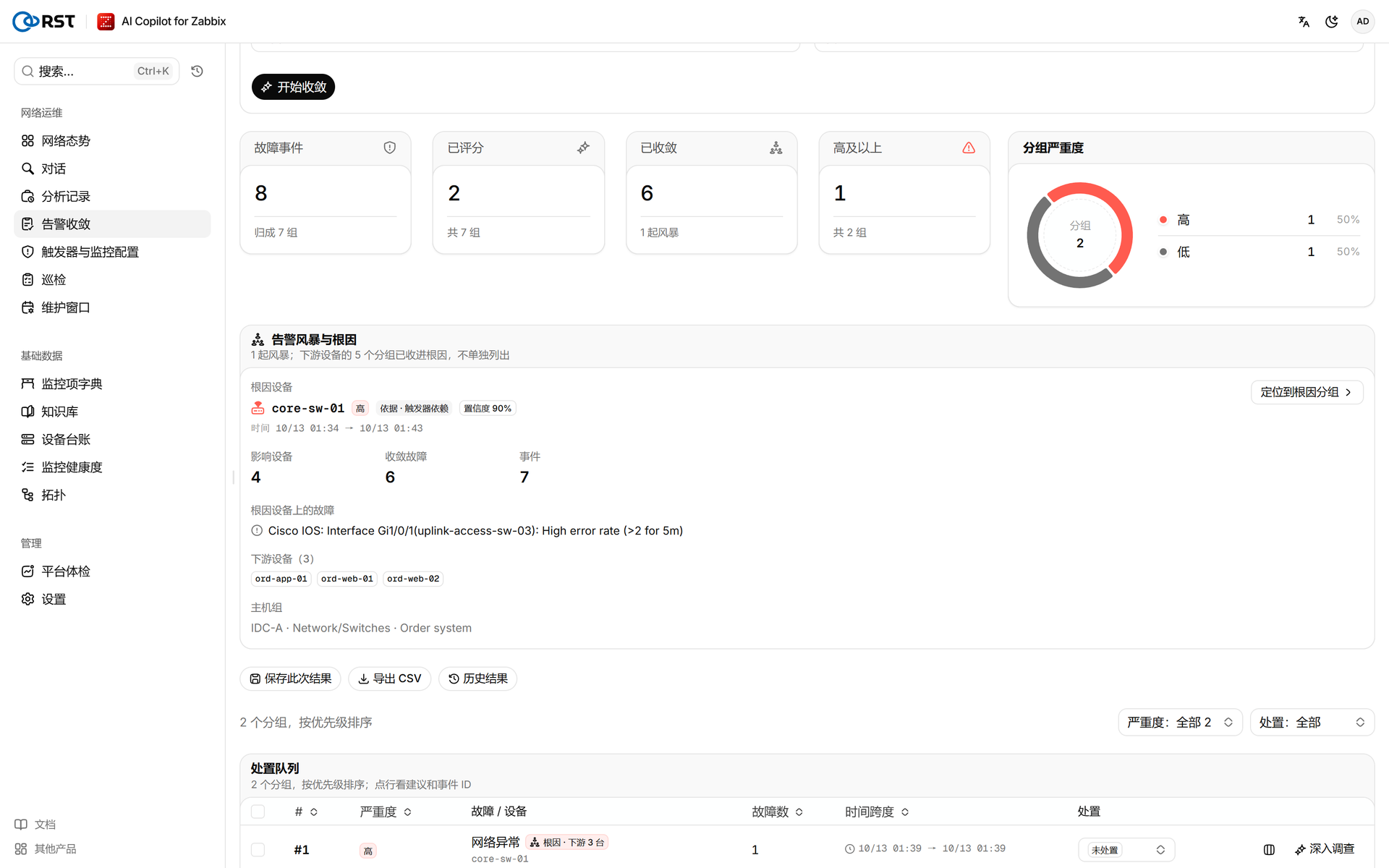Sort by the # column header
The width and height of the screenshot is (1389, 868).
pos(306,812)
